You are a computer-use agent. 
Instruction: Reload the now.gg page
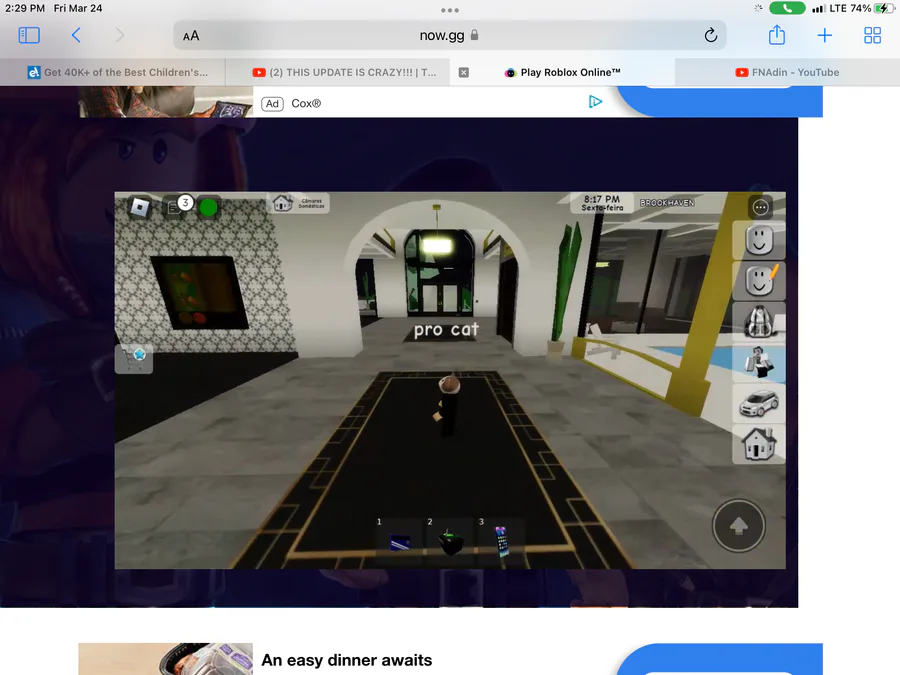(x=711, y=36)
